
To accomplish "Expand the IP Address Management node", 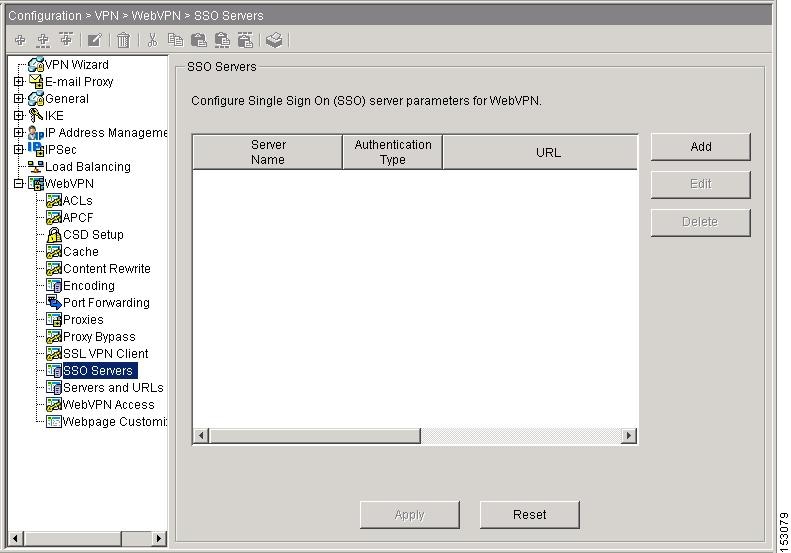I will tap(19, 133).
